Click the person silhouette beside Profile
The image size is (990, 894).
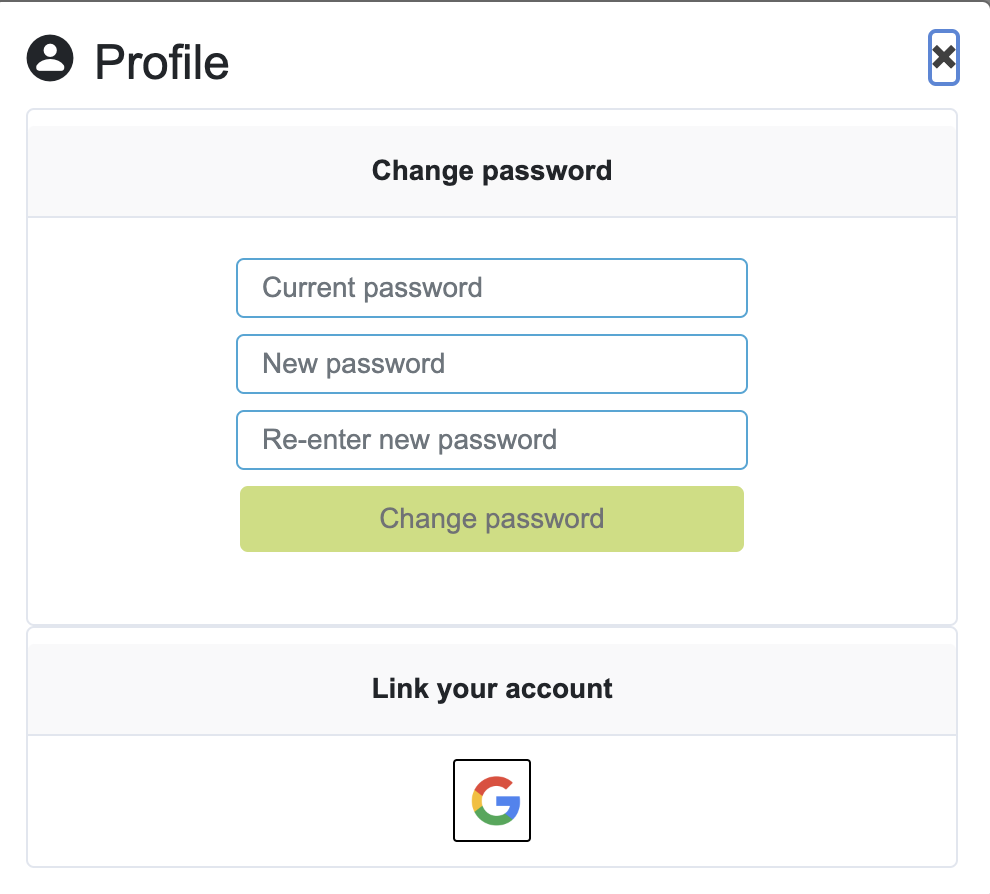(x=50, y=58)
